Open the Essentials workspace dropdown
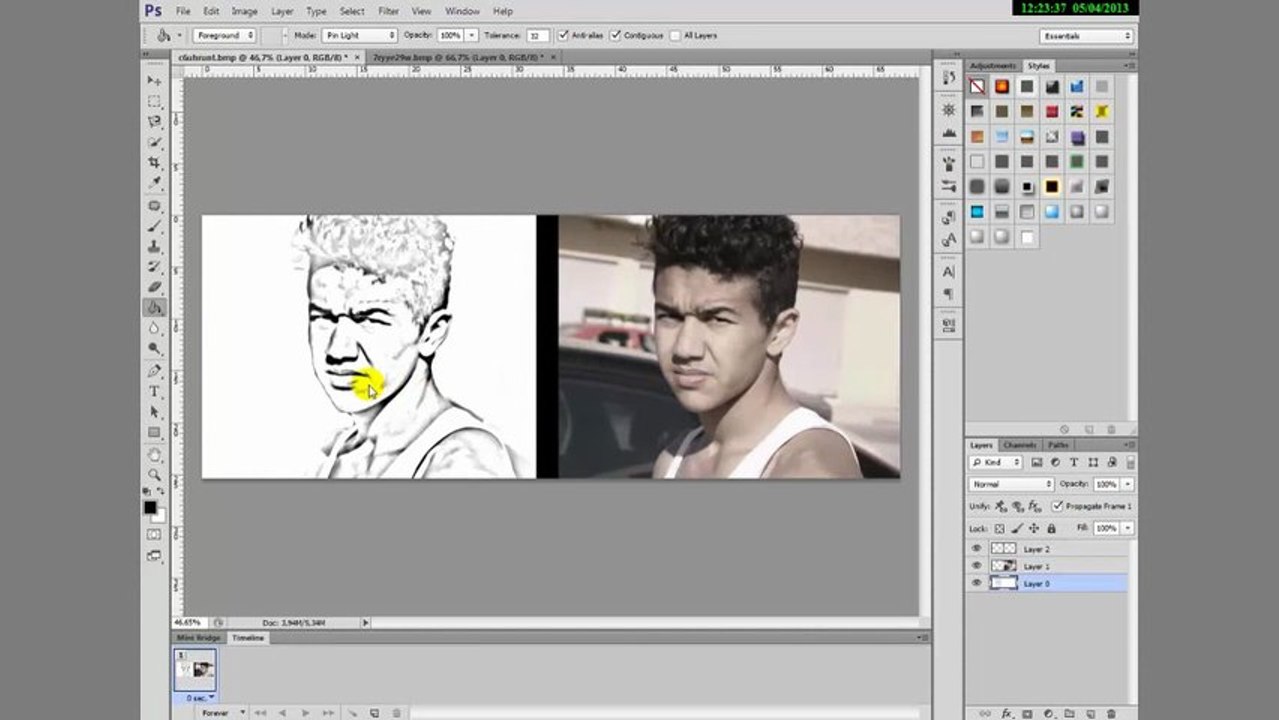 pyautogui.click(x=1086, y=36)
